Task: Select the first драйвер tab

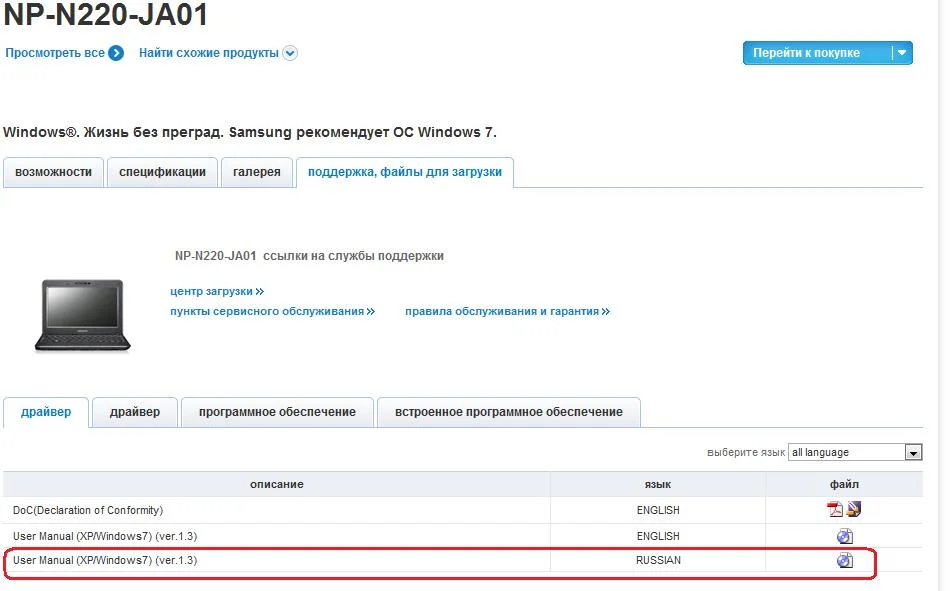Action: point(46,412)
